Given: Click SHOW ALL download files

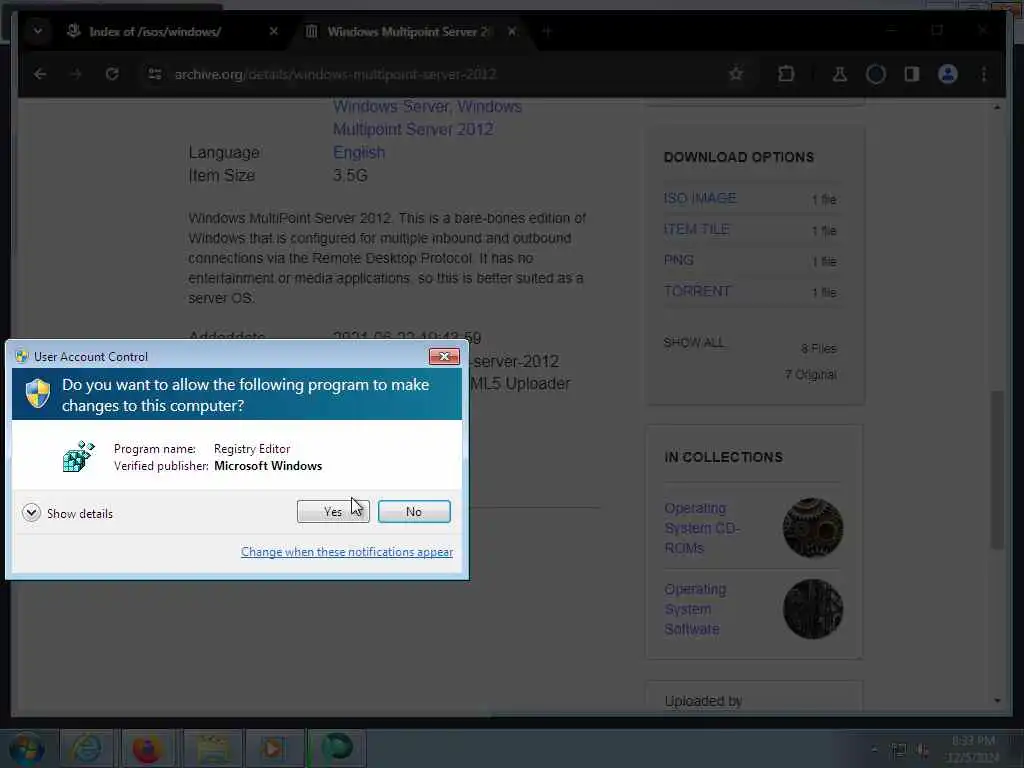Looking at the screenshot, I should [x=694, y=342].
